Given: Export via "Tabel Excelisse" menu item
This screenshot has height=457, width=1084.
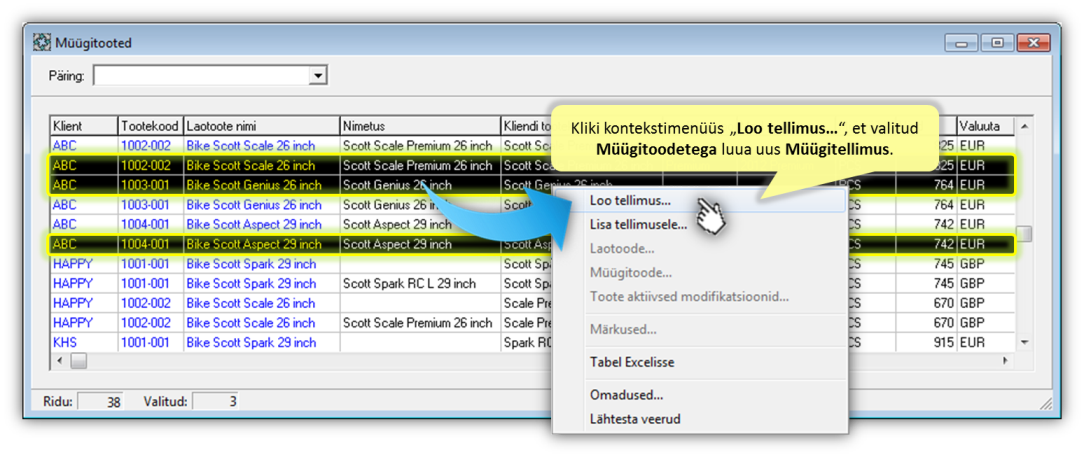Looking at the screenshot, I should [632, 362].
